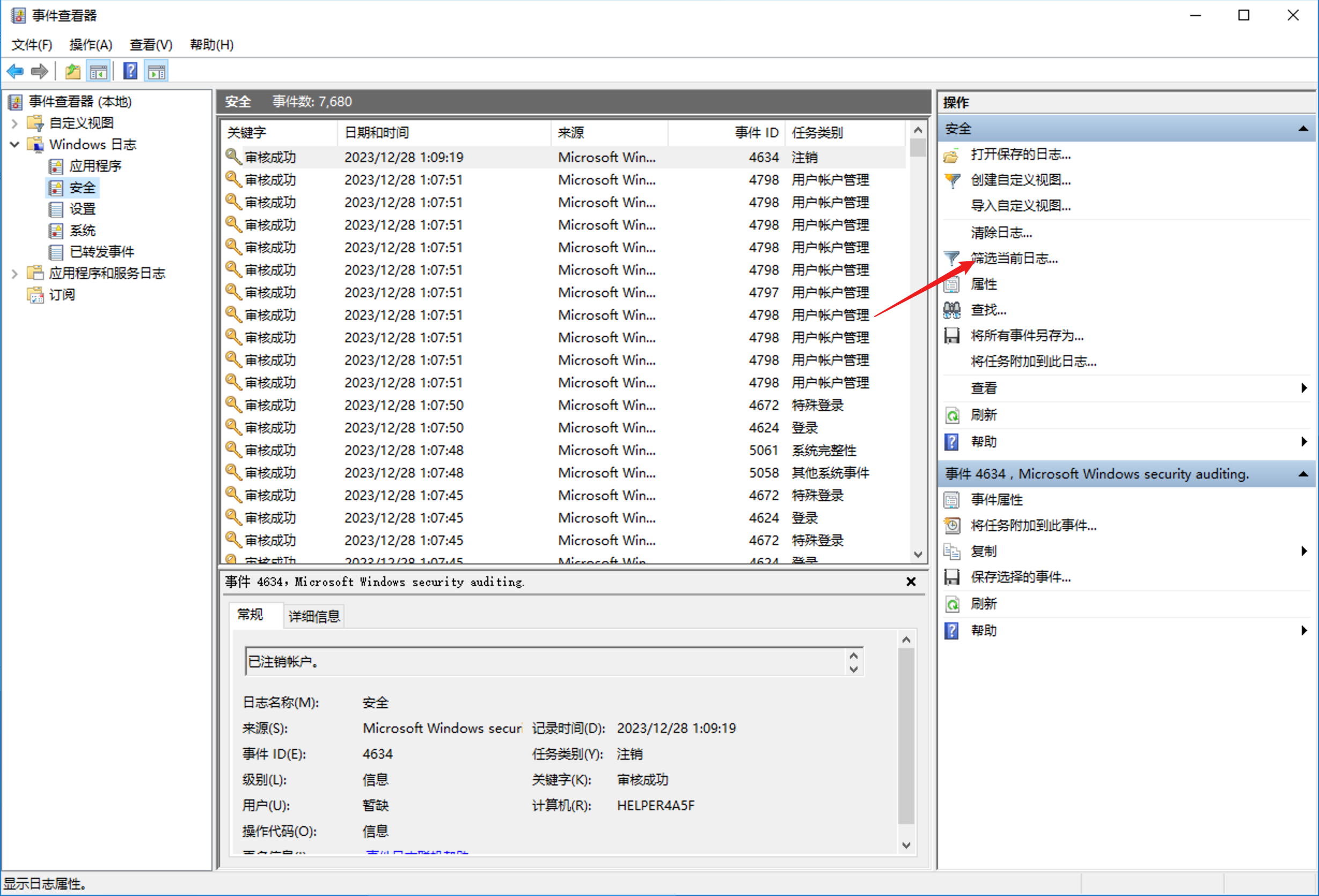1319x896 pixels.
Task: Click event list scrollbar down arrow
Action: [x=917, y=554]
